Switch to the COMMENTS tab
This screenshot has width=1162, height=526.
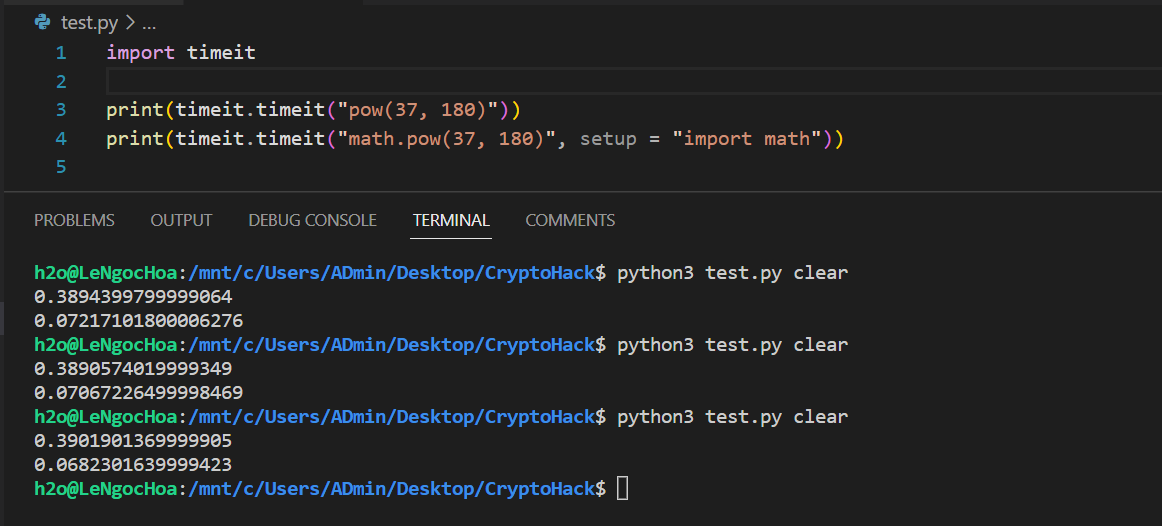pyautogui.click(x=570, y=220)
